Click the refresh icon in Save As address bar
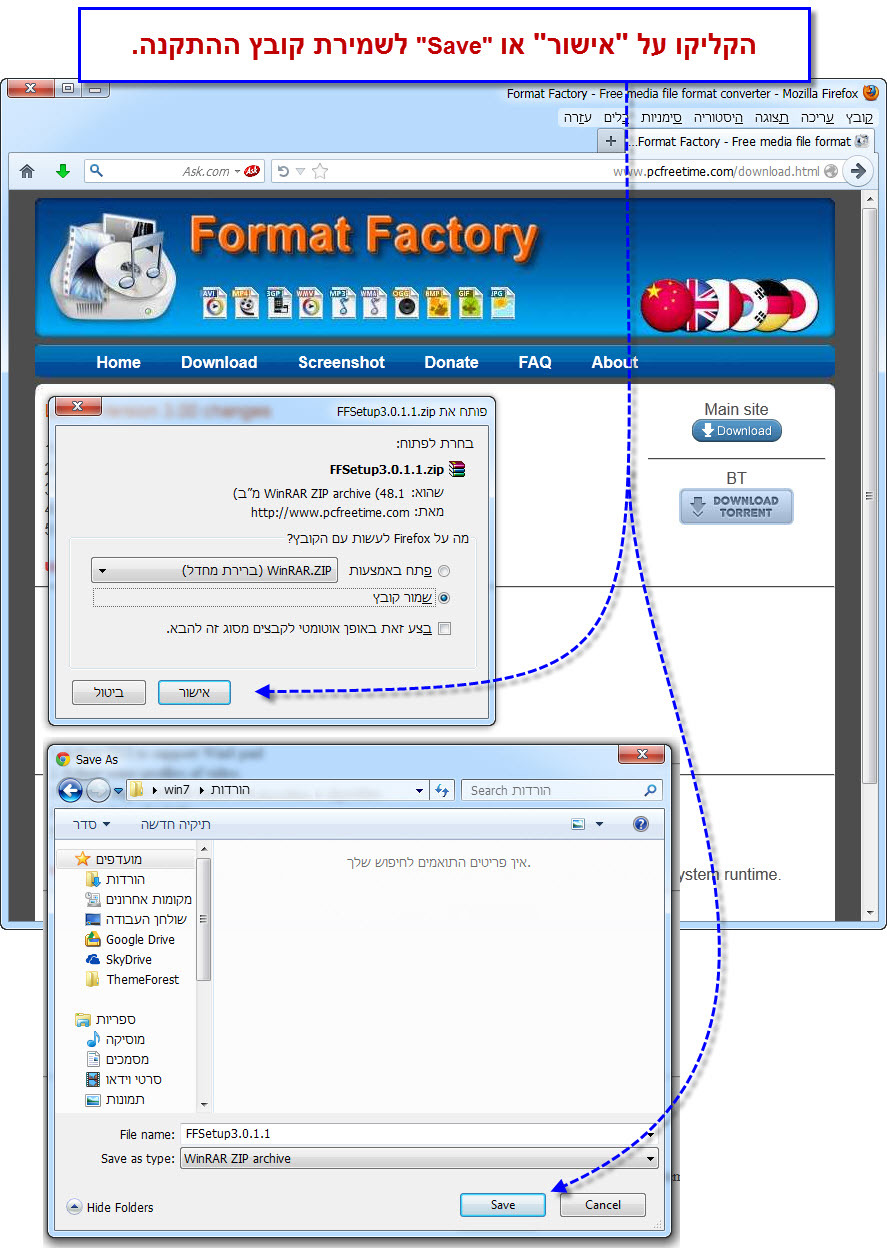 pyautogui.click(x=444, y=790)
